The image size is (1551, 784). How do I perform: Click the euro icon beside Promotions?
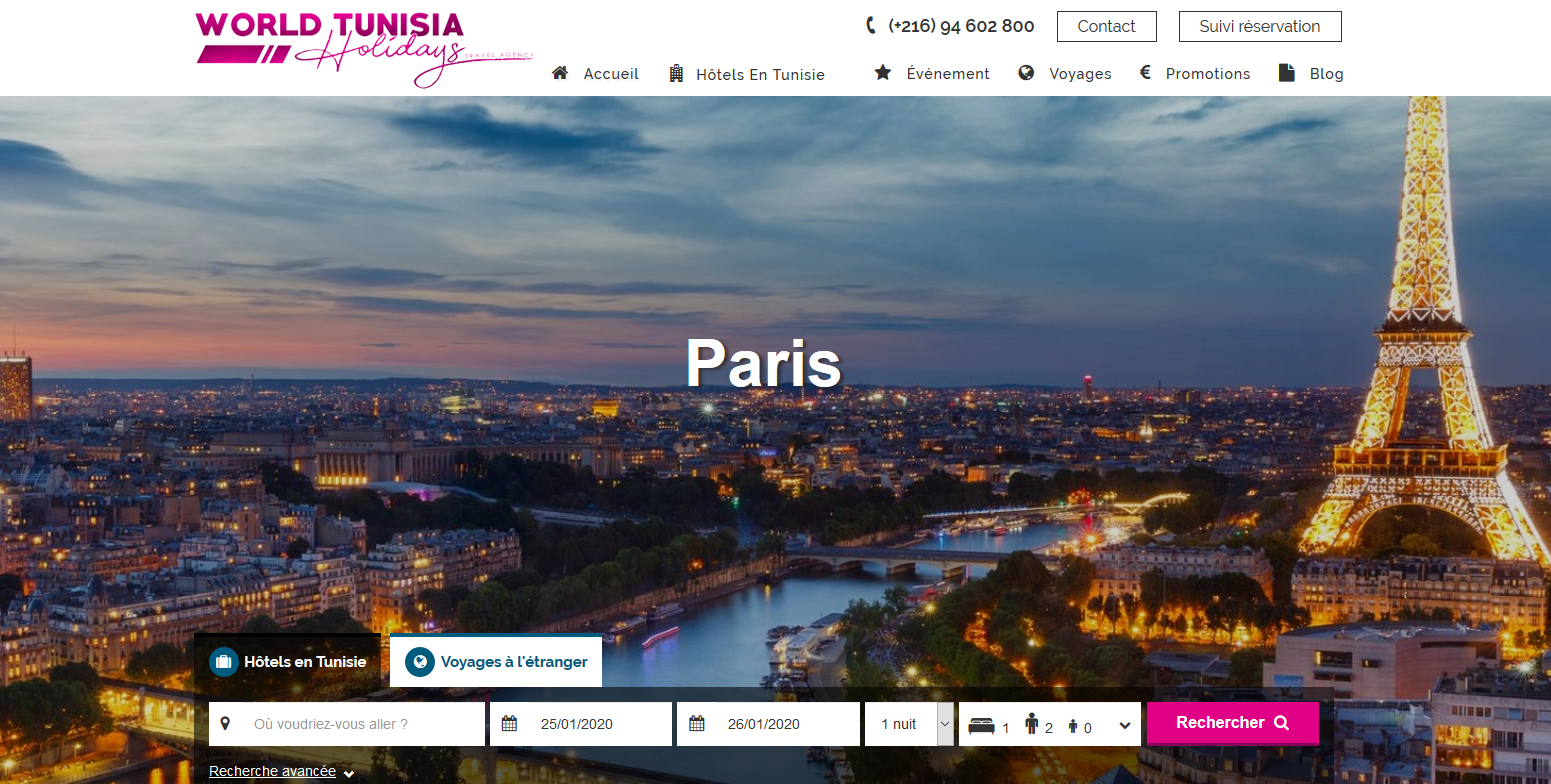[1146, 73]
